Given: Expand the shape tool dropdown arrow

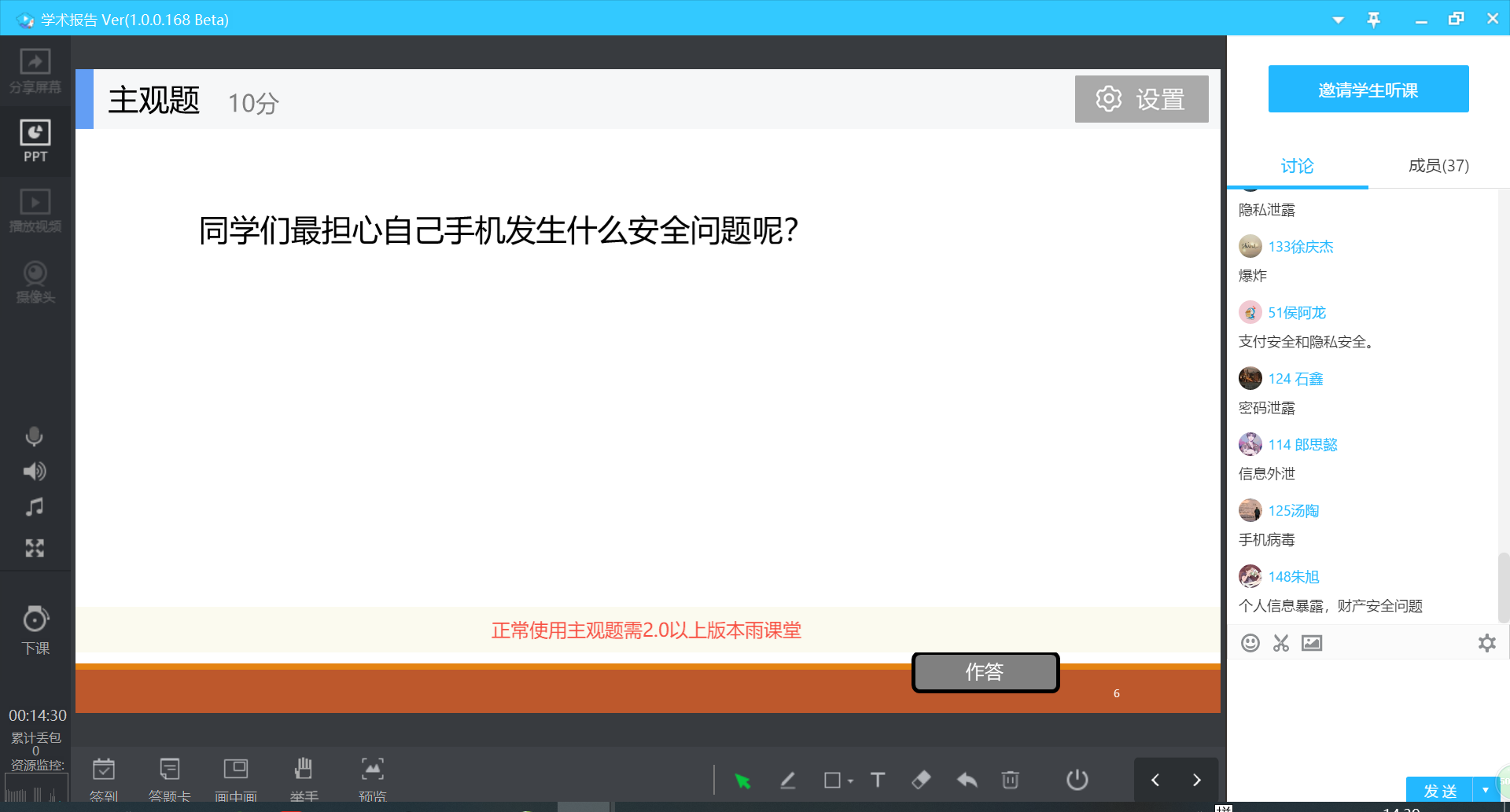Looking at the screenshot, I should click(851, 781).
